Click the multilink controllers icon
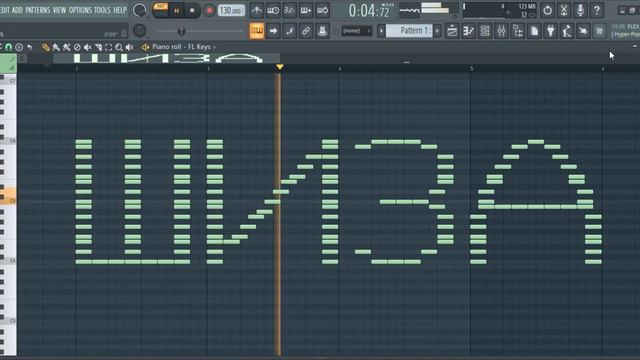Screen dimensions: 640x360 click(x=322, y=31)
